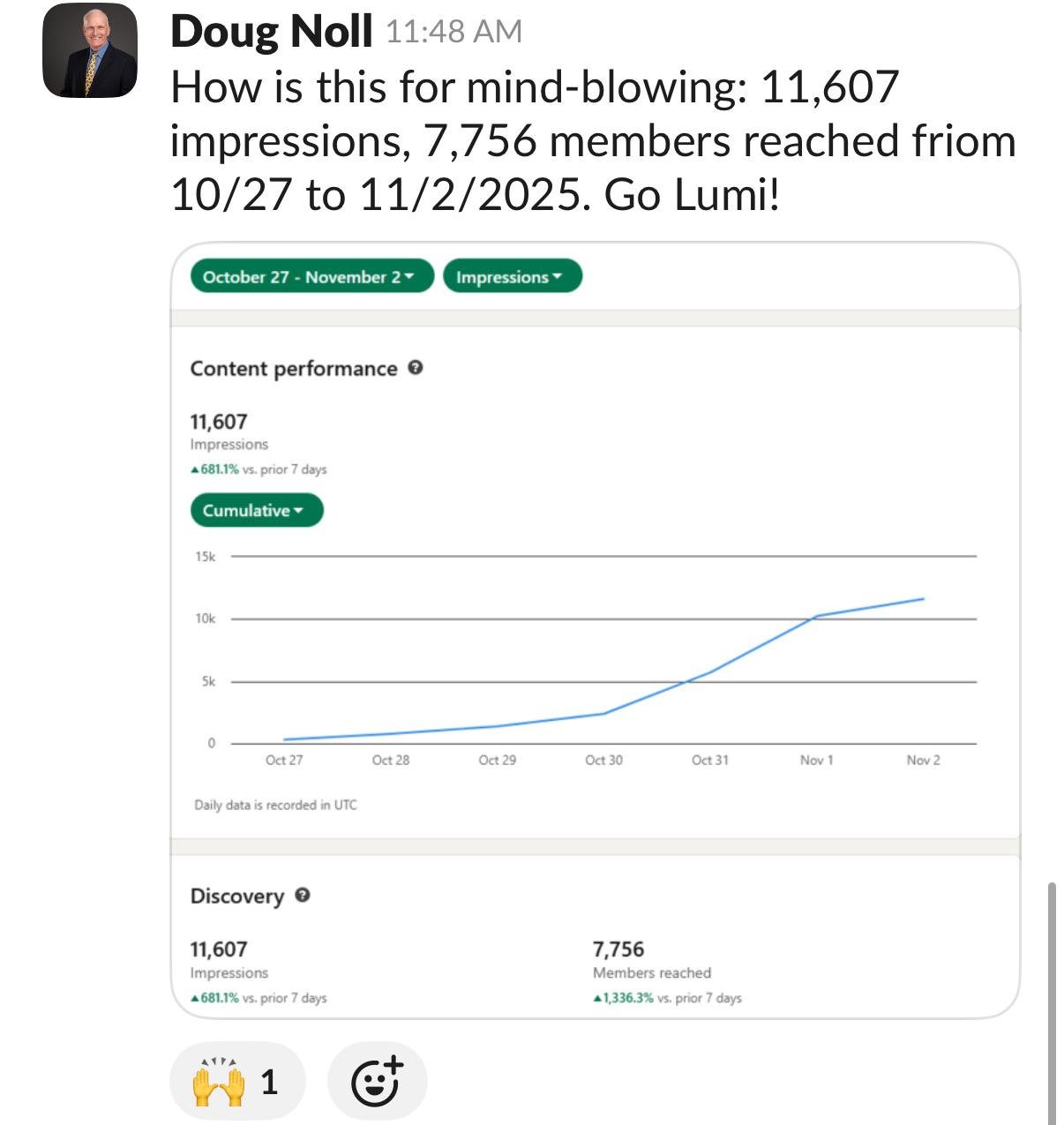Click the Oct 27 axis label

pos(284,760)
